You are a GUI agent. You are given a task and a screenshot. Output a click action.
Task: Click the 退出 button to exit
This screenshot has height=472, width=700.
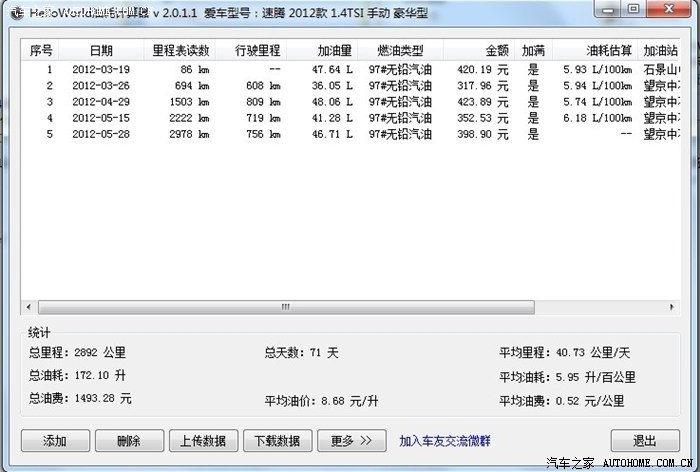(645, 441)
